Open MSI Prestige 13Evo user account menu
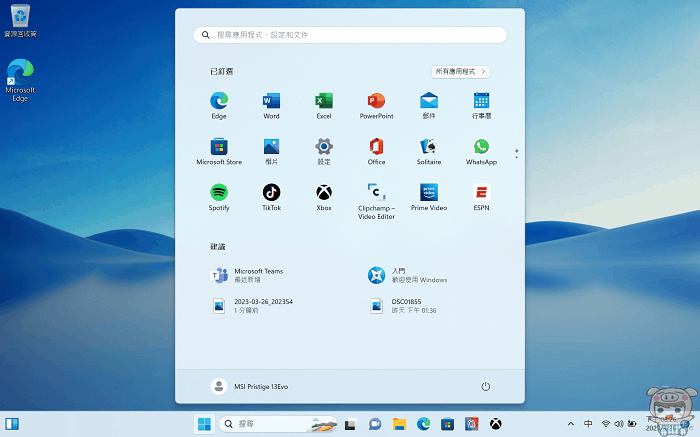Image resolution: width=700 pixels, height=437 pixels. tap(249, 387)
